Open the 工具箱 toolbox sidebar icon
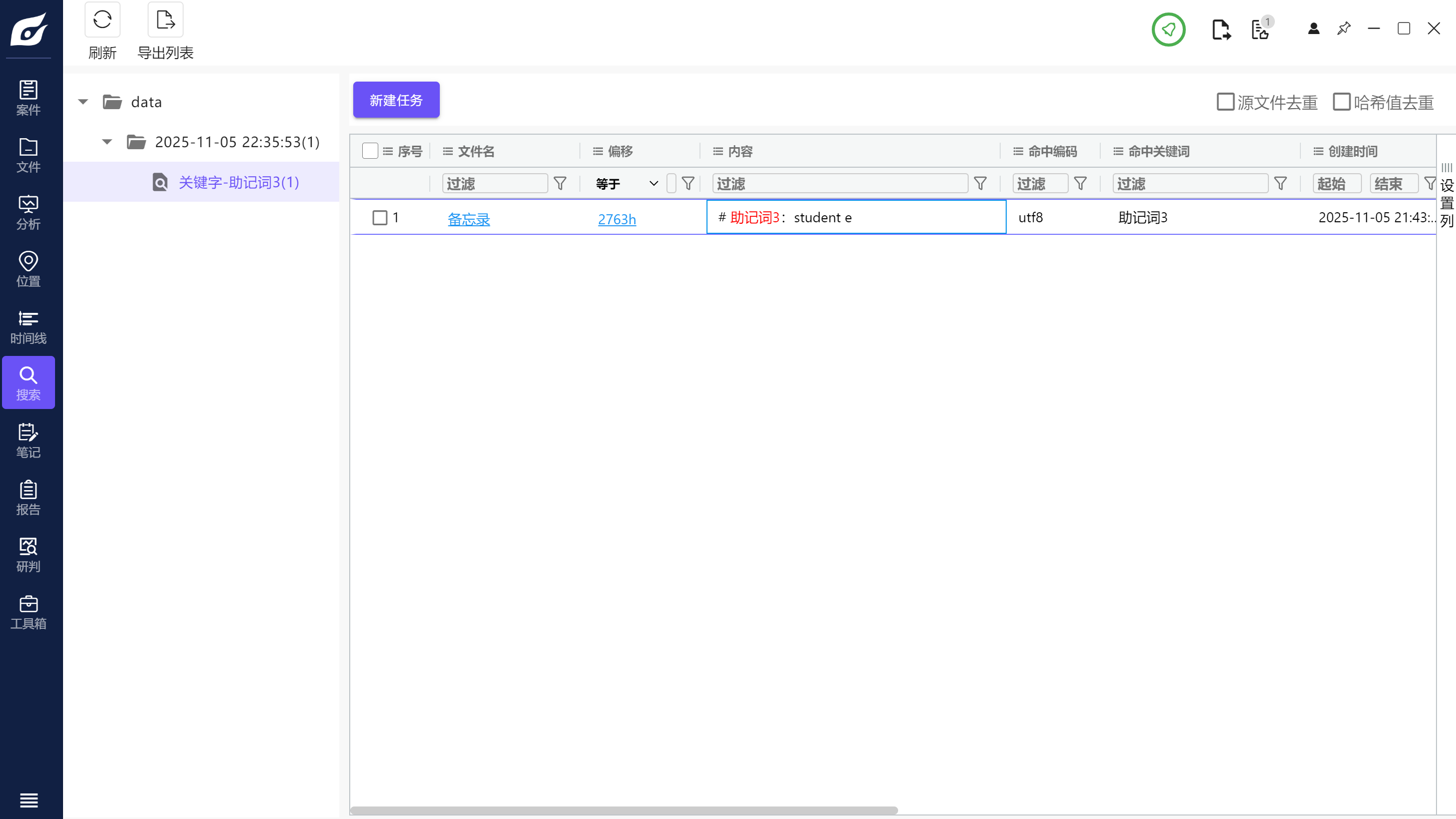Screen dimensions: 1456x819 [28, 612]
